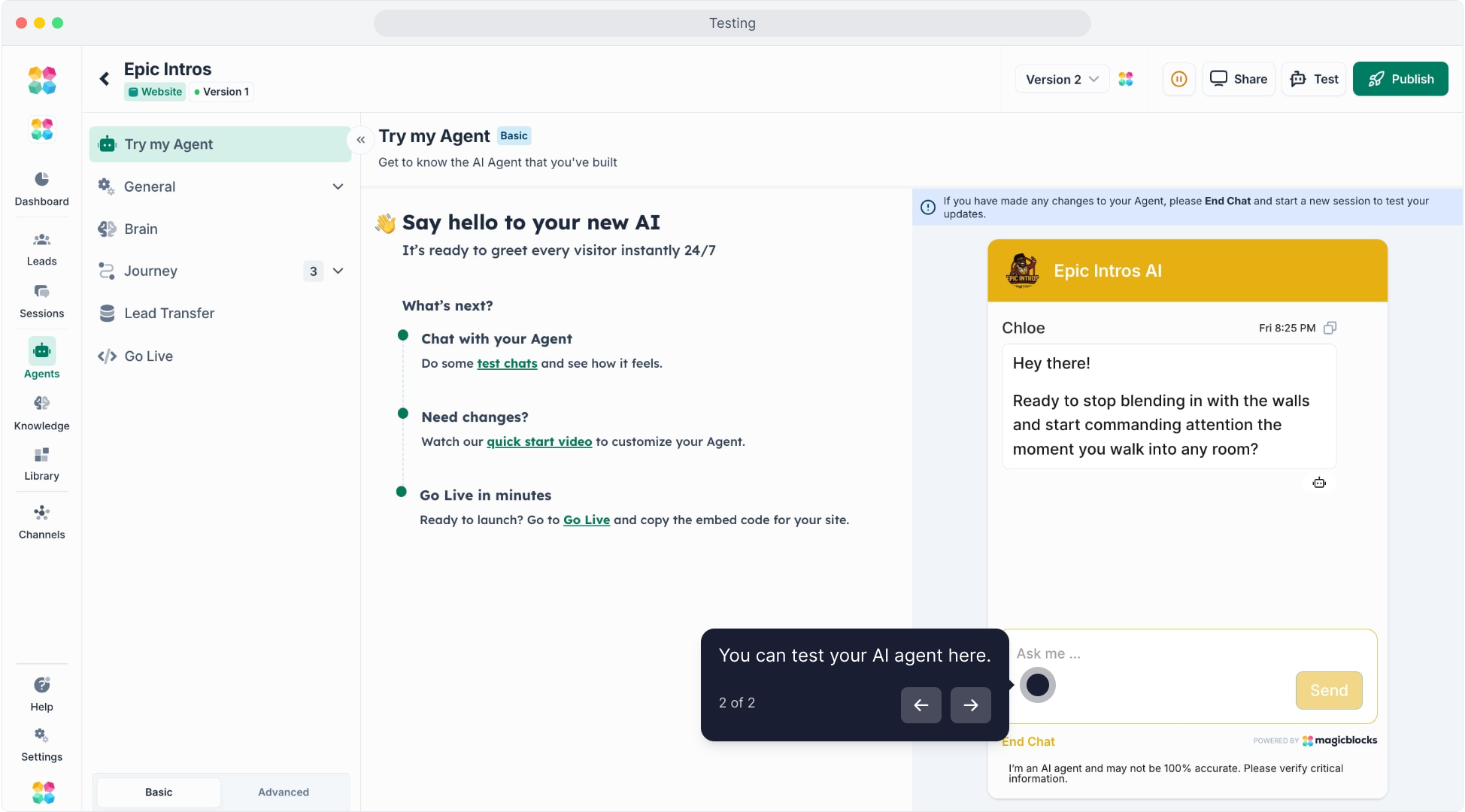Click the orange pause agent icon
This screenshot has height=812, width=1465.
[1178, 79]
